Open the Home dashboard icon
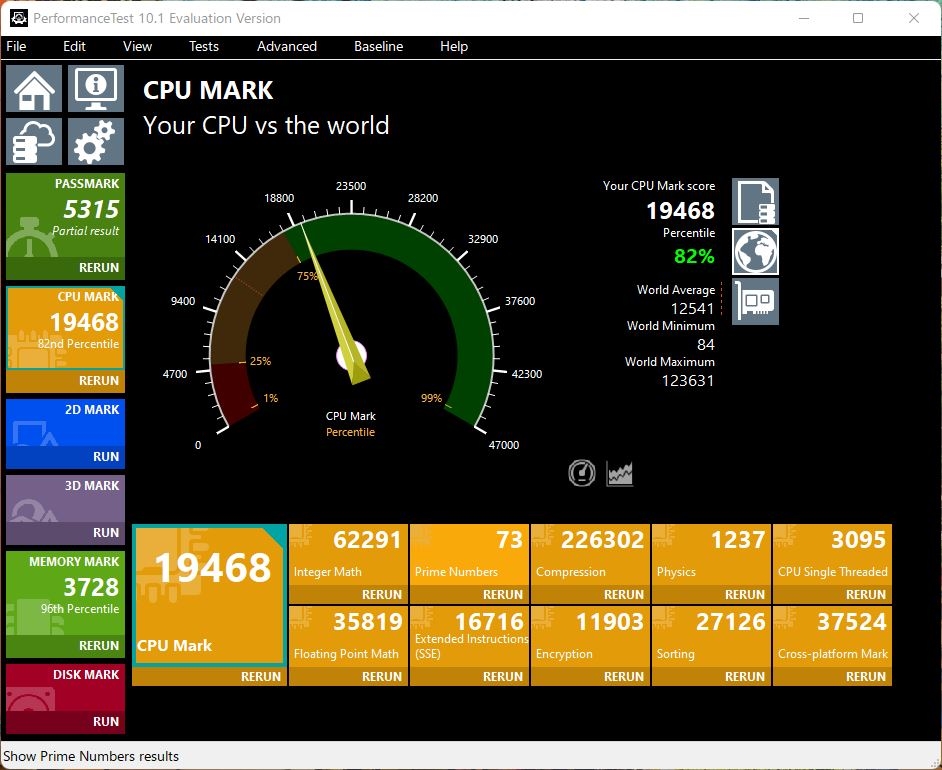The height and width of the screenshot is (770, 942). tap(34, 89)
